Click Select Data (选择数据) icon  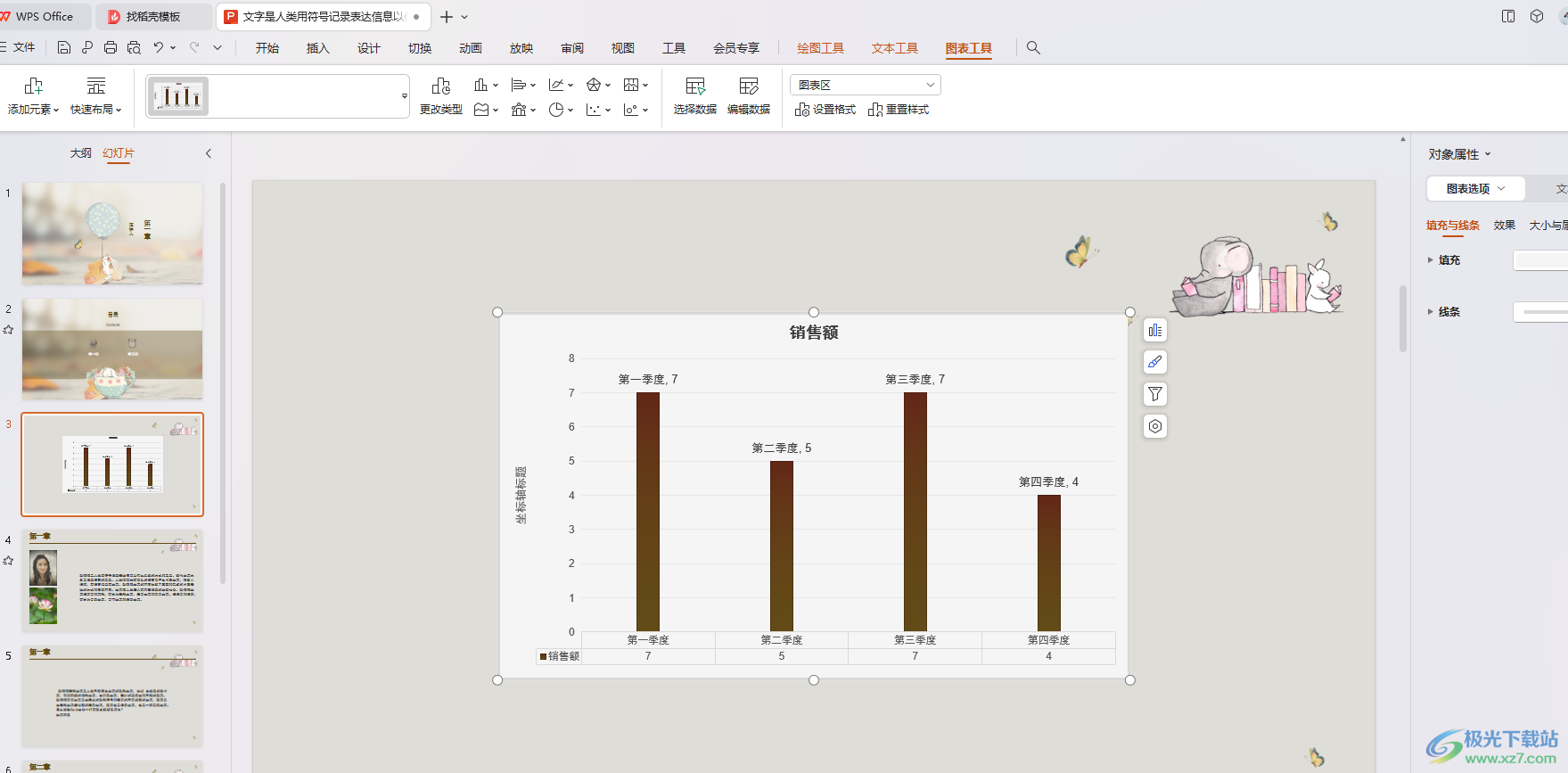[695, 96]
